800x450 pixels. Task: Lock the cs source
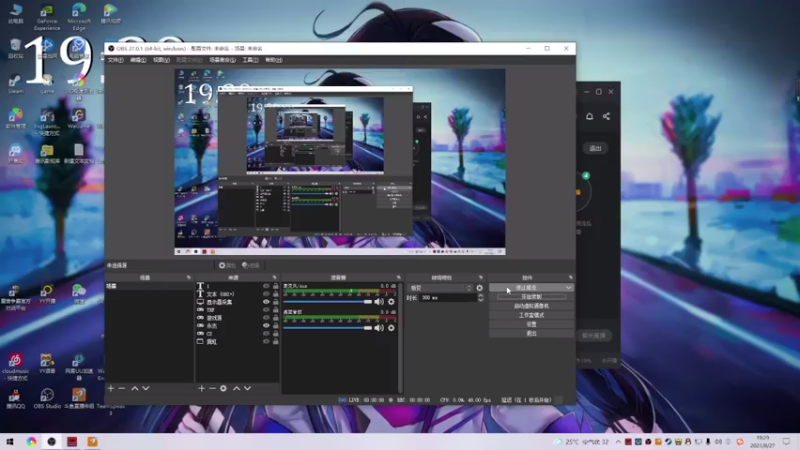(276, 334)
